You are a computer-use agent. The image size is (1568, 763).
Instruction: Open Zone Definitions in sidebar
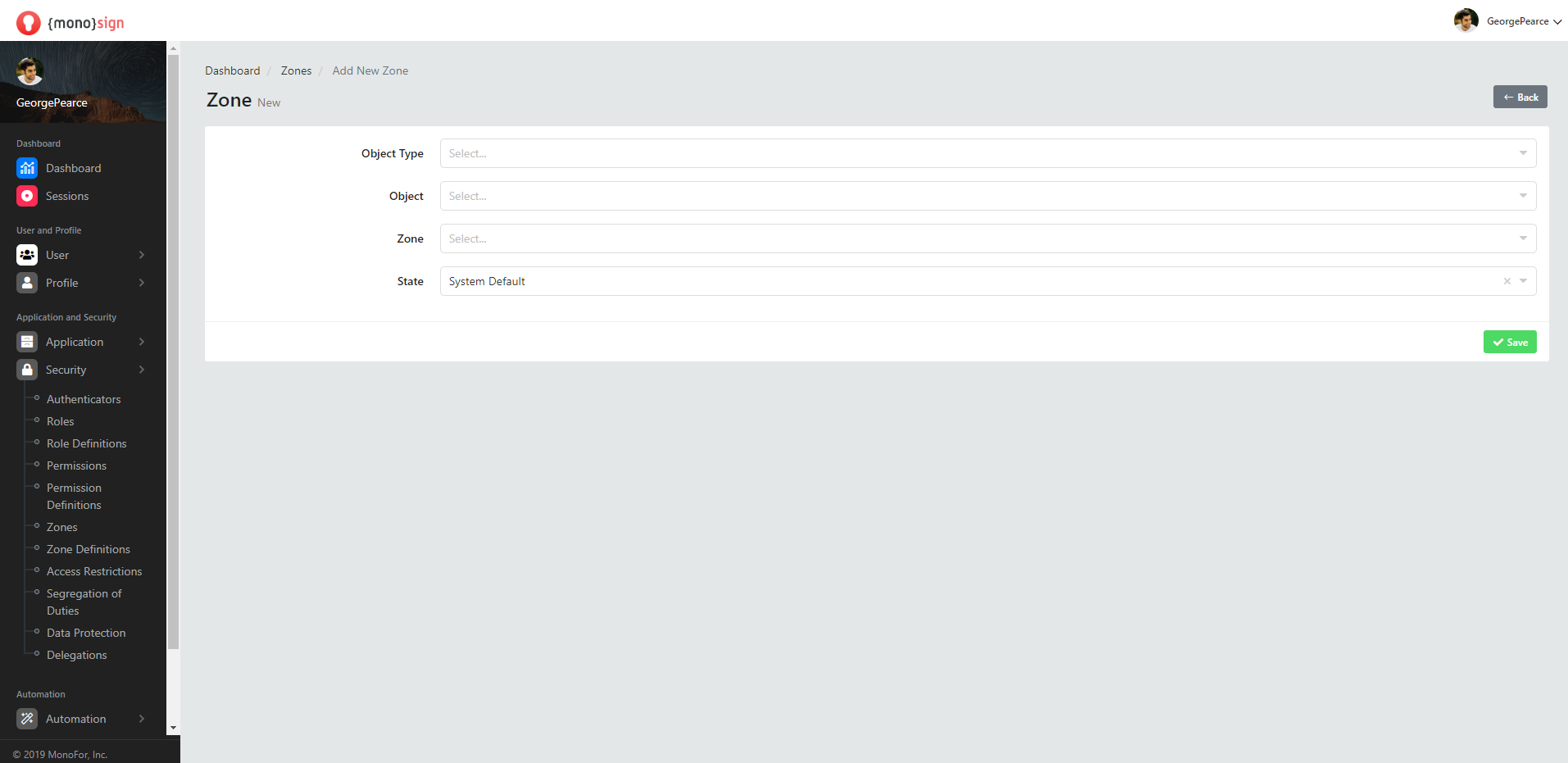(x=88, y=549)
